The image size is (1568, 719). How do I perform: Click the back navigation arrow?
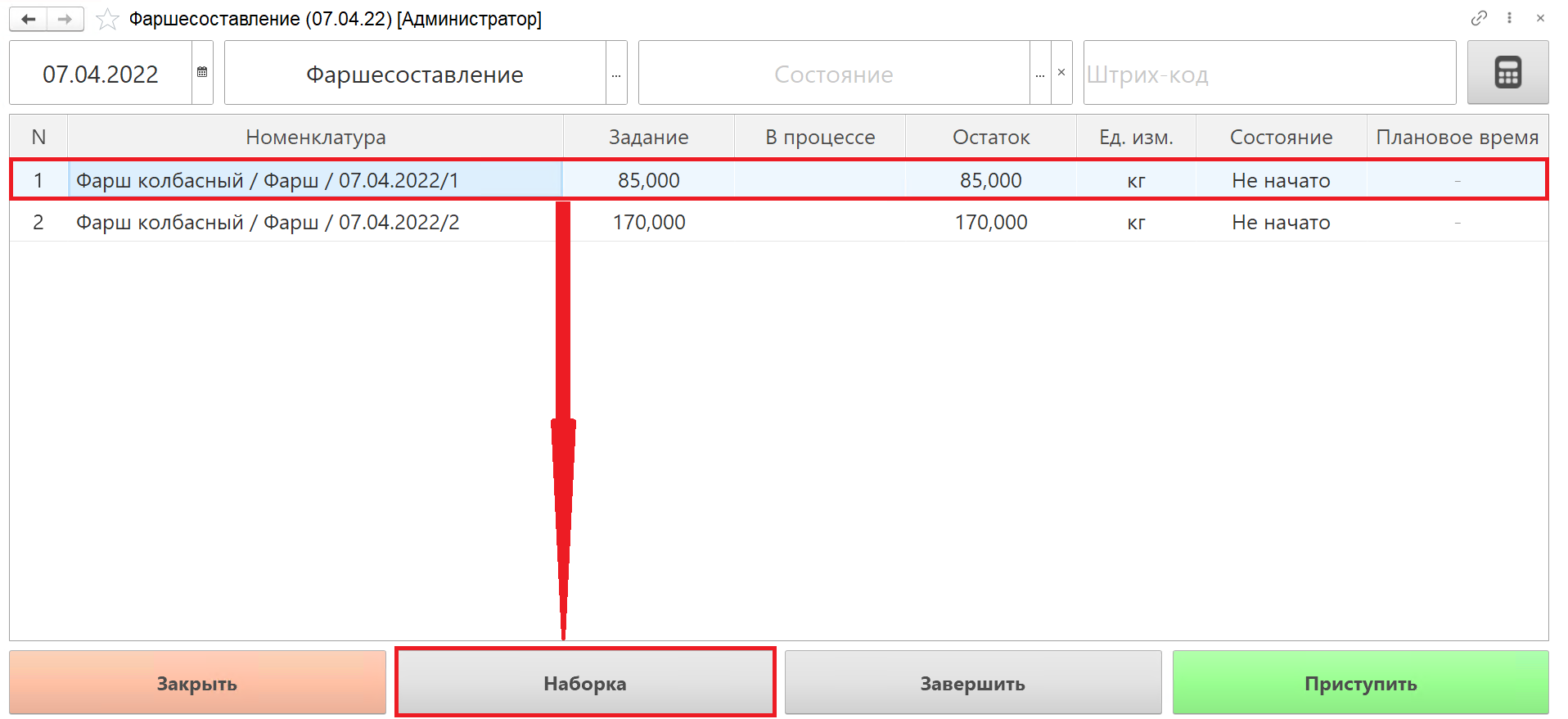tap(29, 19)
